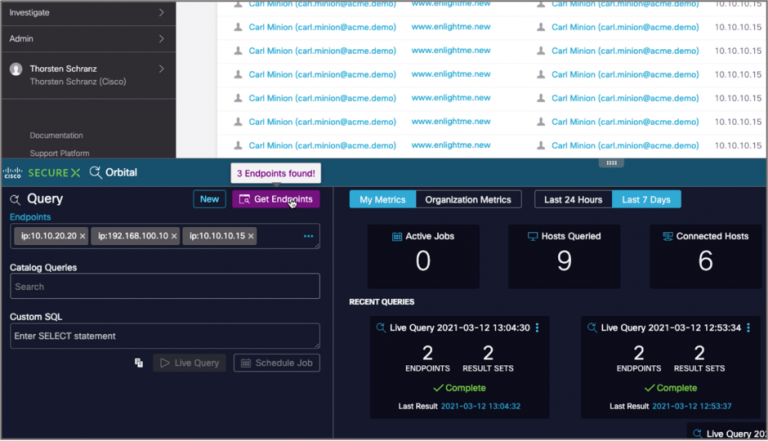Click the Hosts Queried monitor icon
The width and height of the screenshot is (768, 441).
[x=532, y=237]
